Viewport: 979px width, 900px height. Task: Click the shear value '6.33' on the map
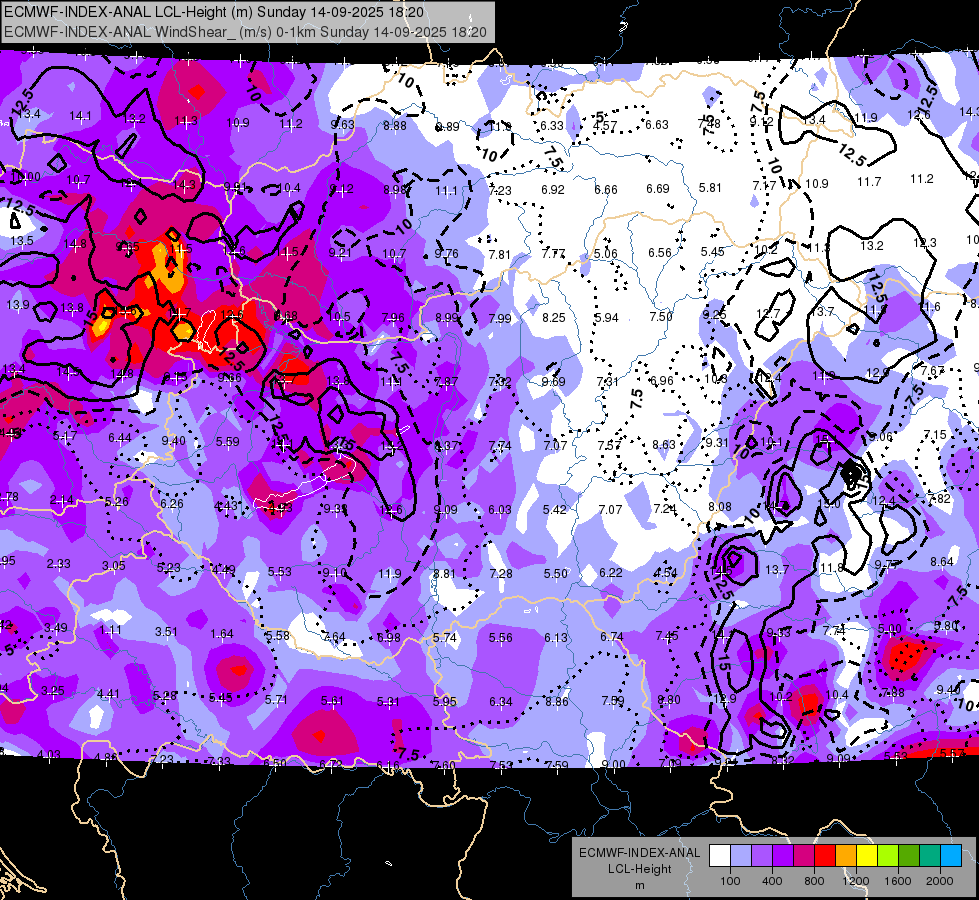click(552, 126)
